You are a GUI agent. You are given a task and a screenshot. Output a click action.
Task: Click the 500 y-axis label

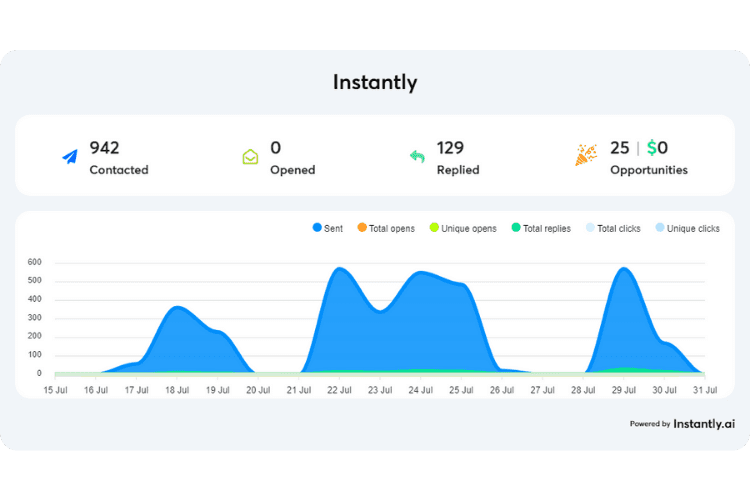[34, 280]
